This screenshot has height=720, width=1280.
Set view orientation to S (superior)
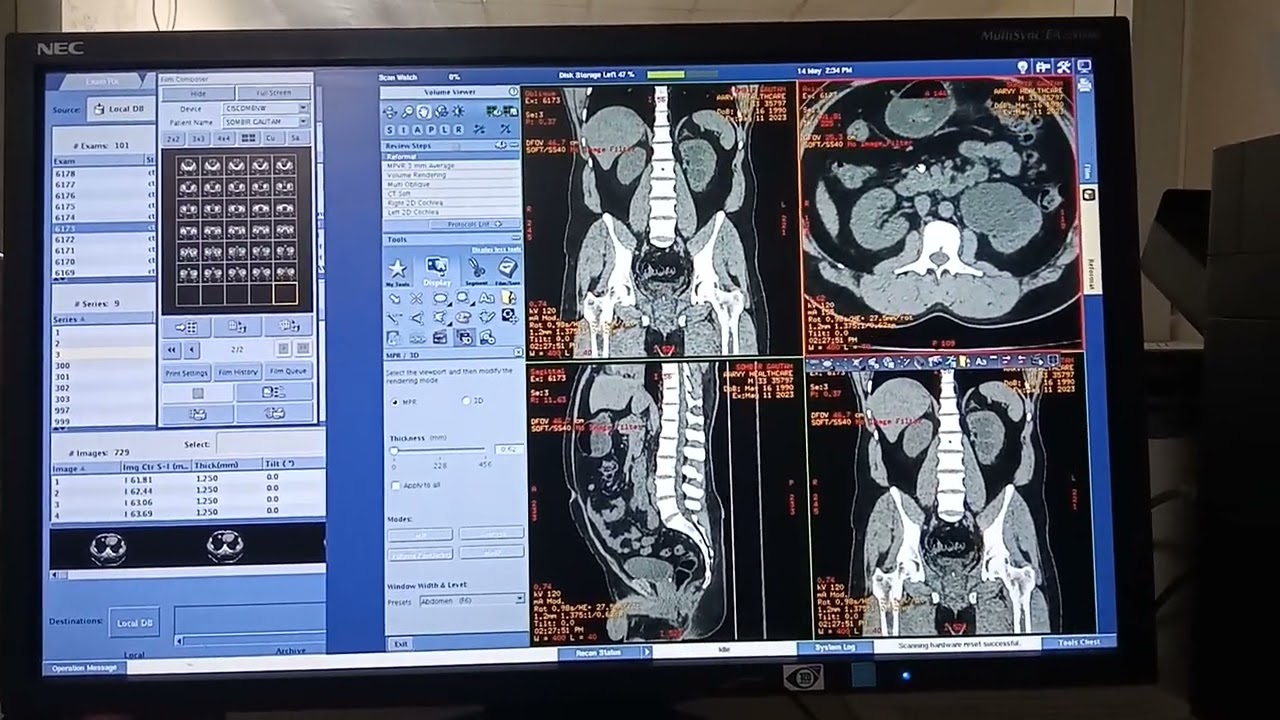coord(390,130)
